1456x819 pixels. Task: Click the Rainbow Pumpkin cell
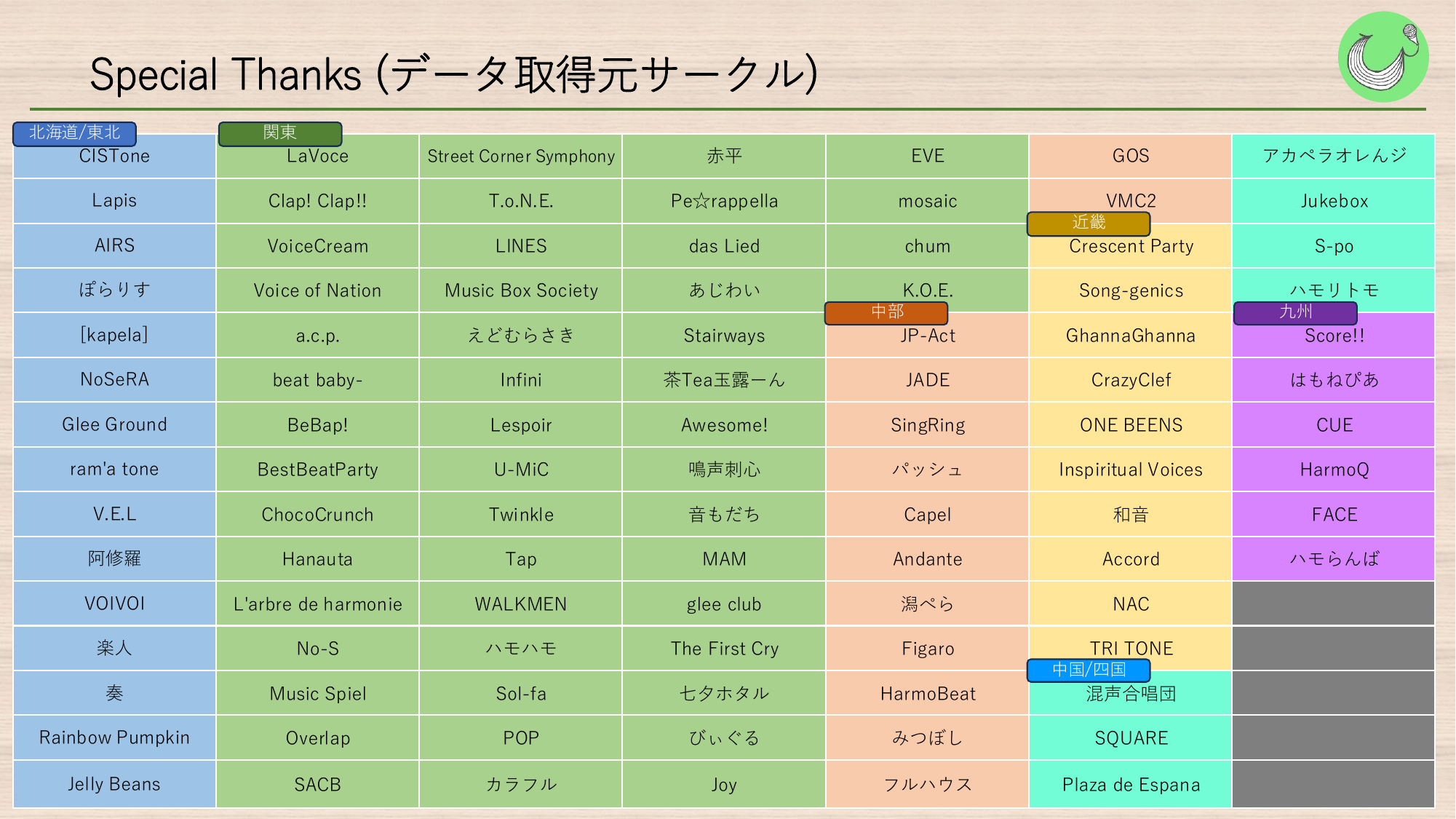coord(114,737)
